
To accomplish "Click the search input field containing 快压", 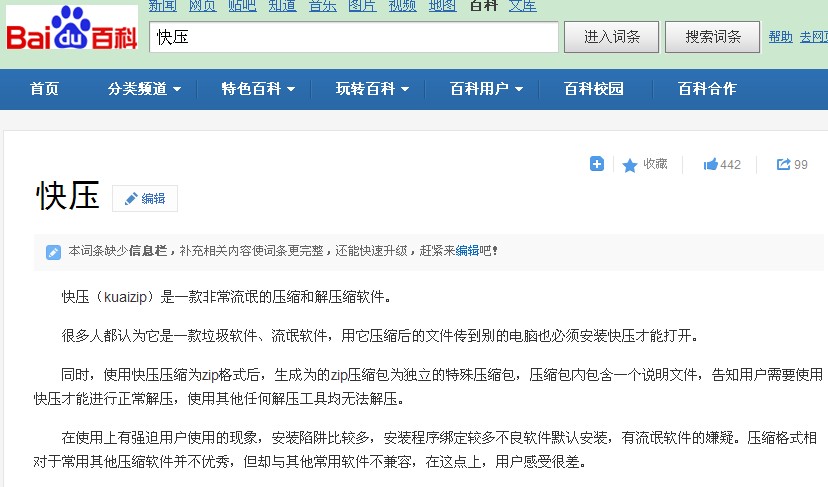I will (x=353, y=37).
